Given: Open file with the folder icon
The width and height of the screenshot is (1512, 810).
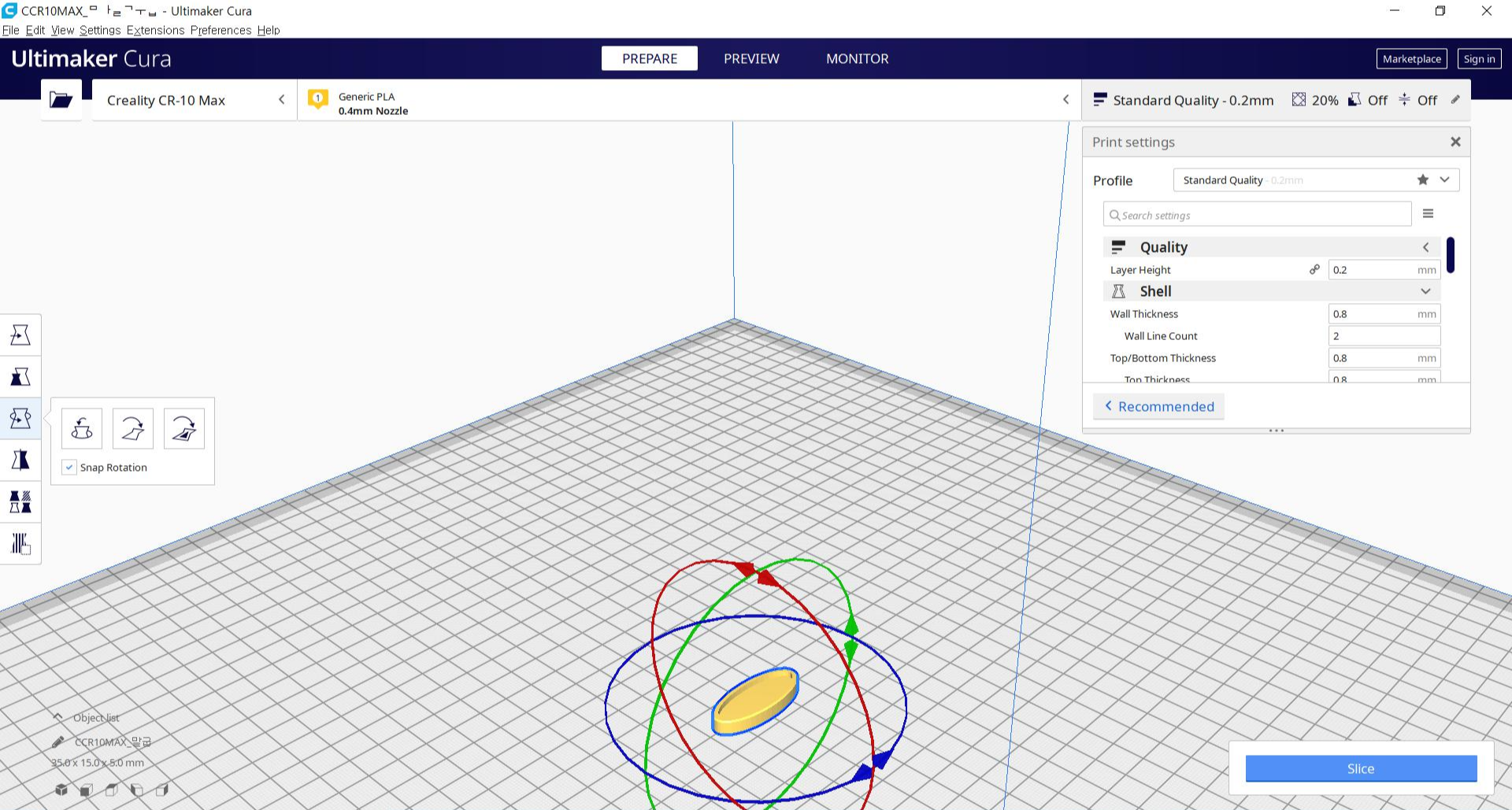Looking at the screenshot, I should click(x=61, y=100).
